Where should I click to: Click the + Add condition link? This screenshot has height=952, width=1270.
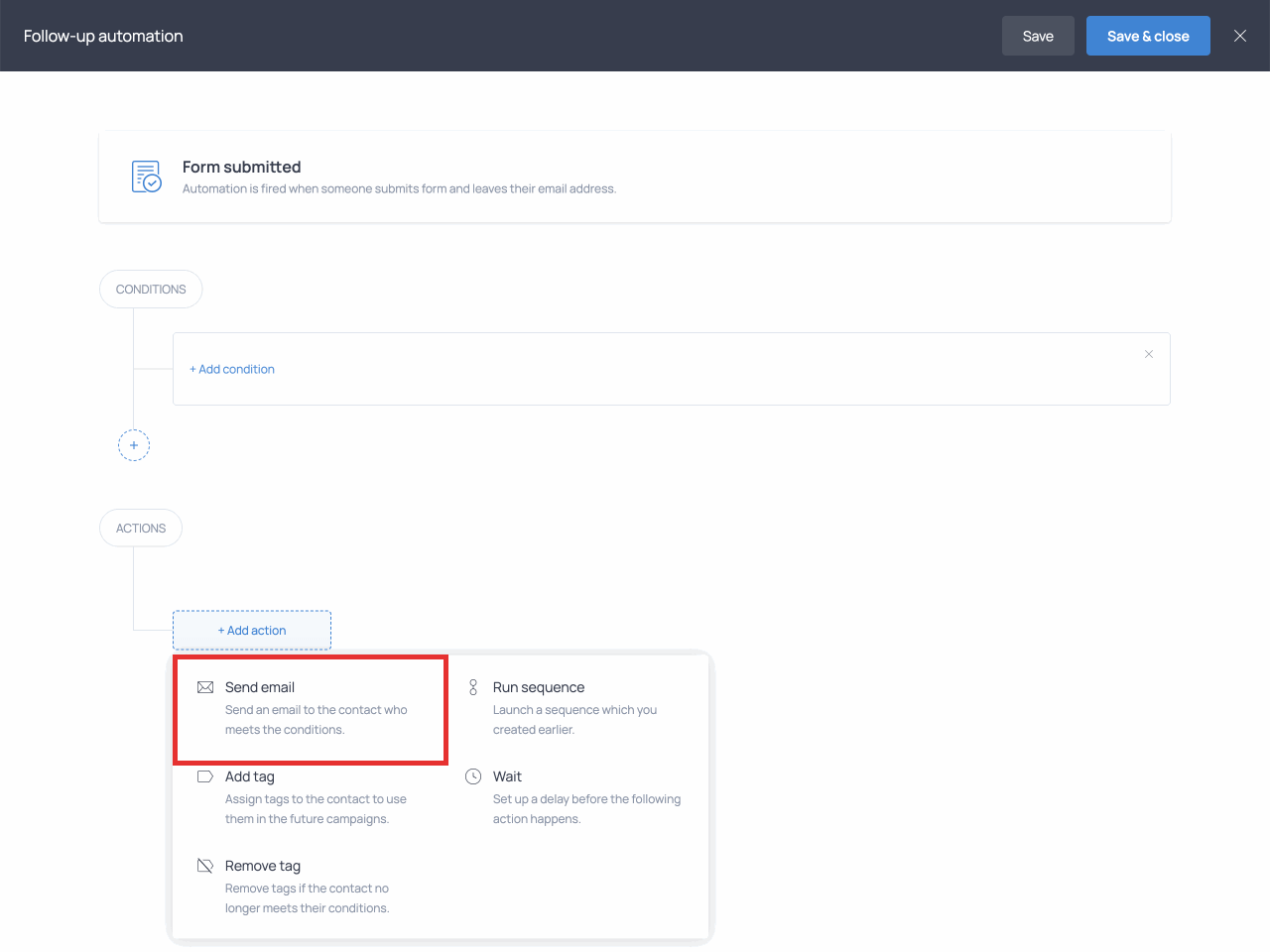[x=232, y=369]
